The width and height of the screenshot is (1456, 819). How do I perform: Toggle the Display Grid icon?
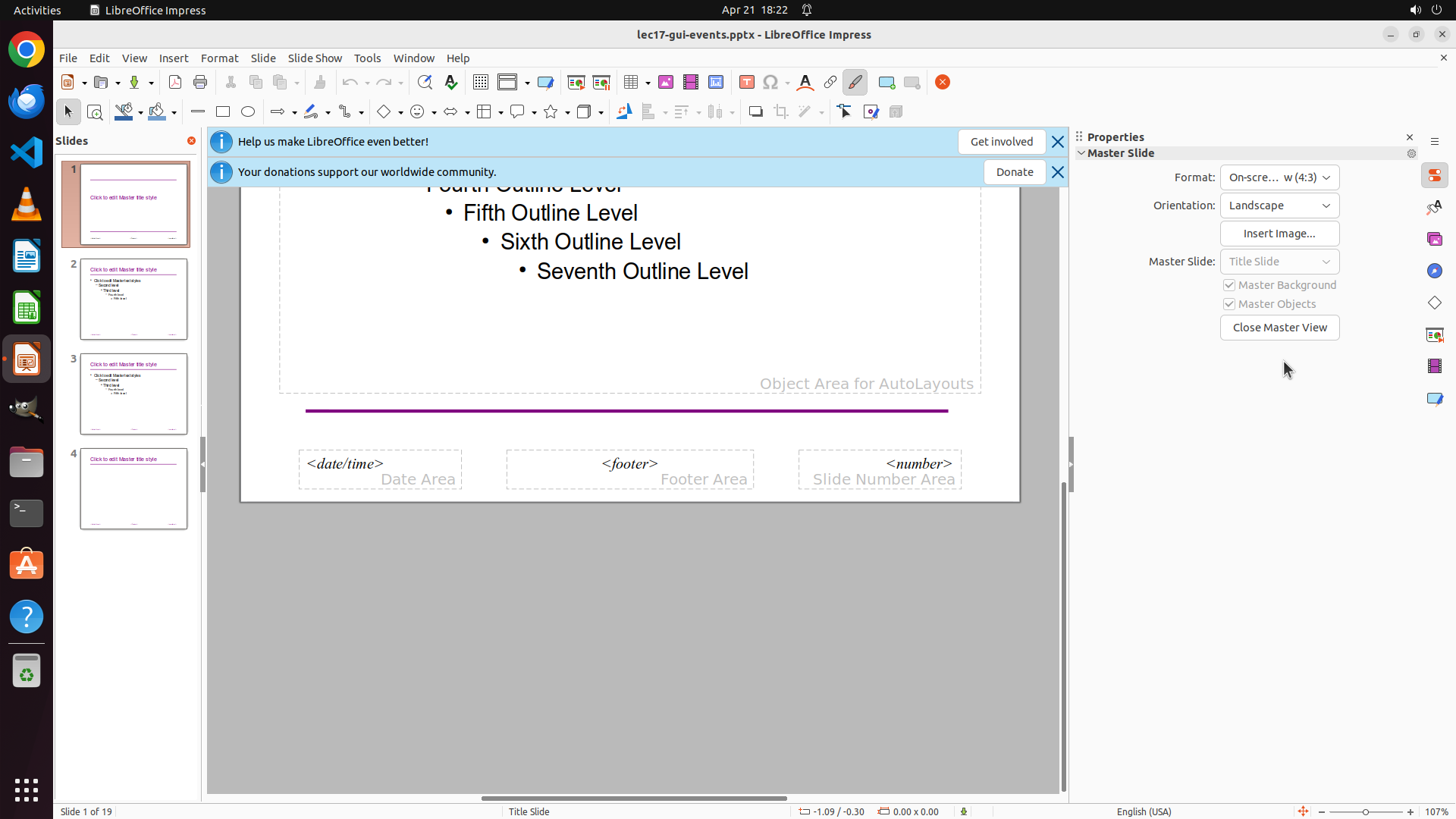click(x=481, y=83)
